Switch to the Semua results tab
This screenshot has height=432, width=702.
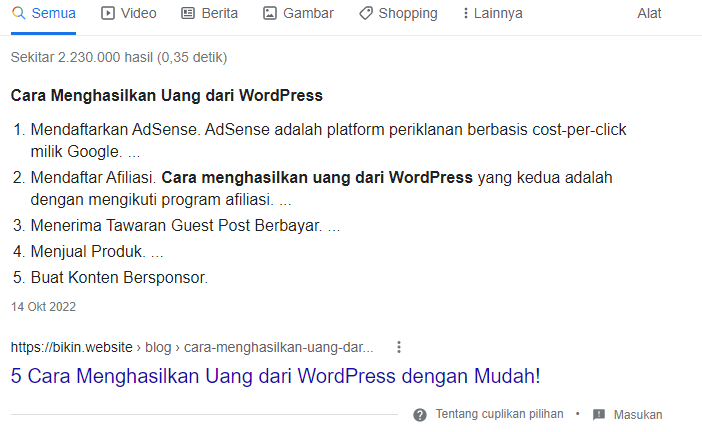pos(54,14)
